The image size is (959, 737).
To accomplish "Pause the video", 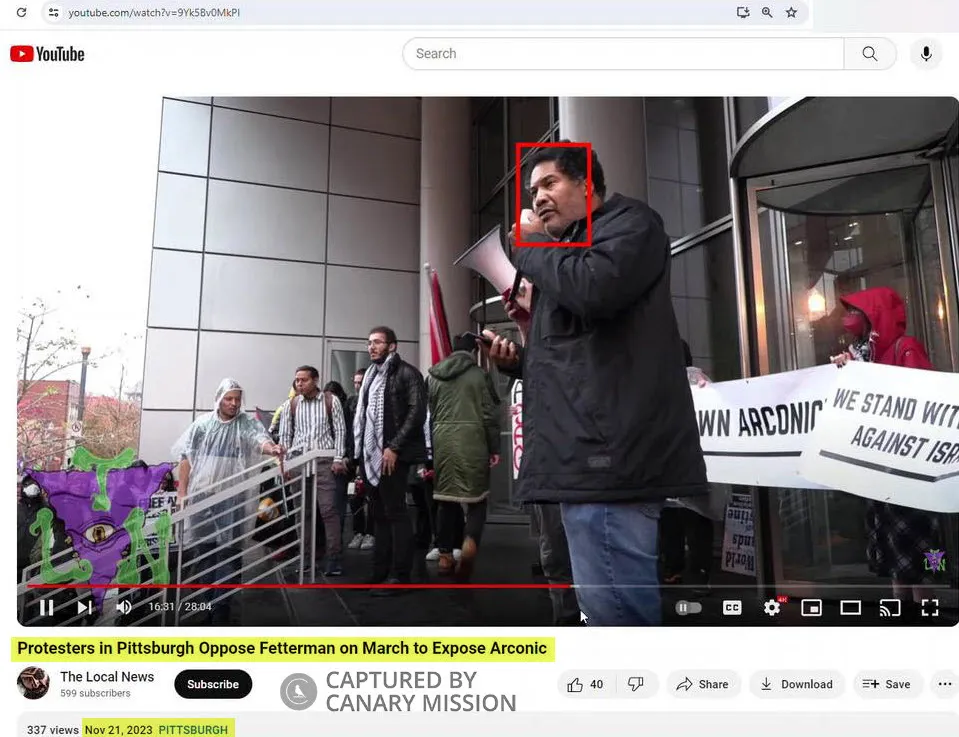I will point(46,607).
